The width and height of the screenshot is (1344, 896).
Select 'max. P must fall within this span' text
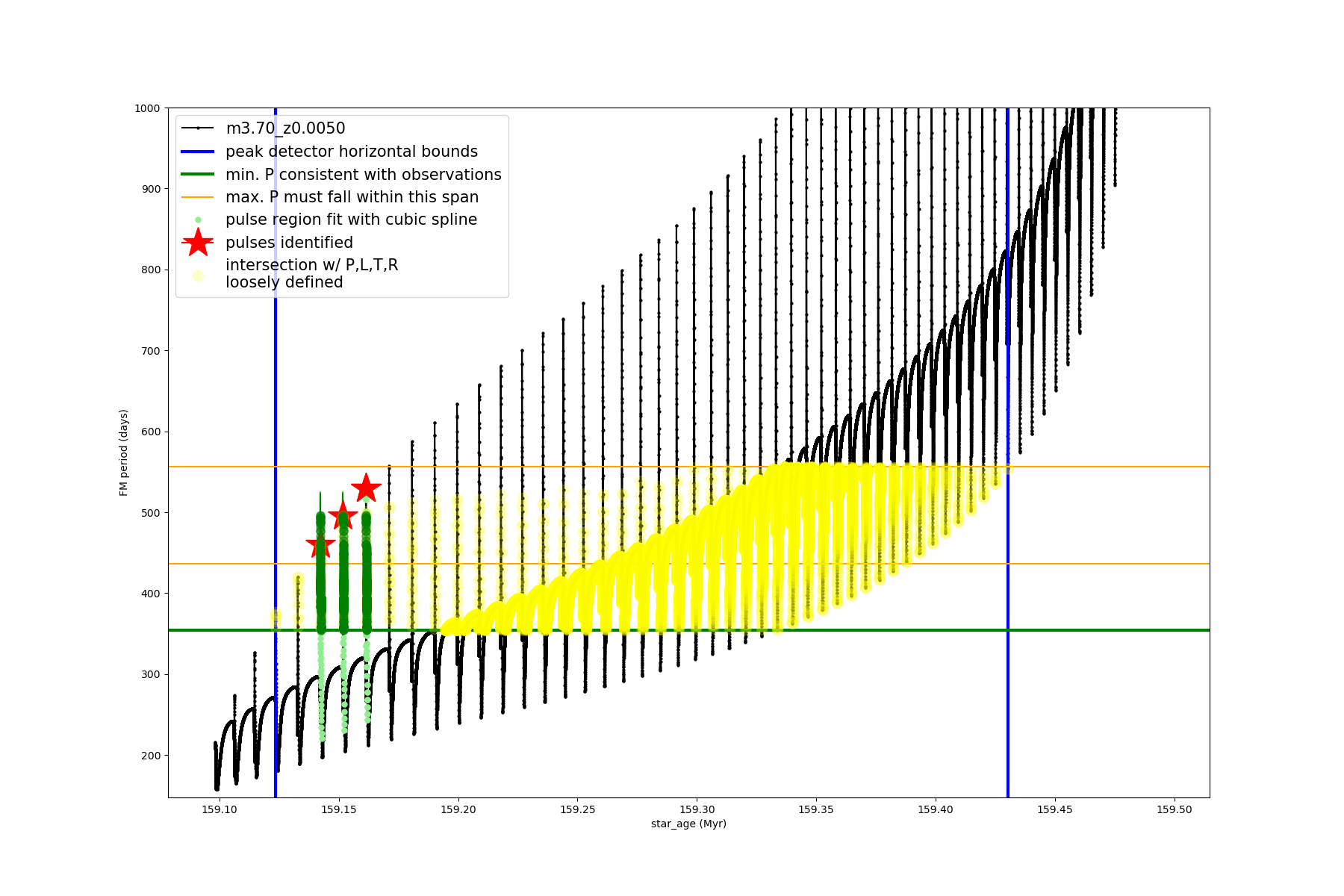[352, 197]
